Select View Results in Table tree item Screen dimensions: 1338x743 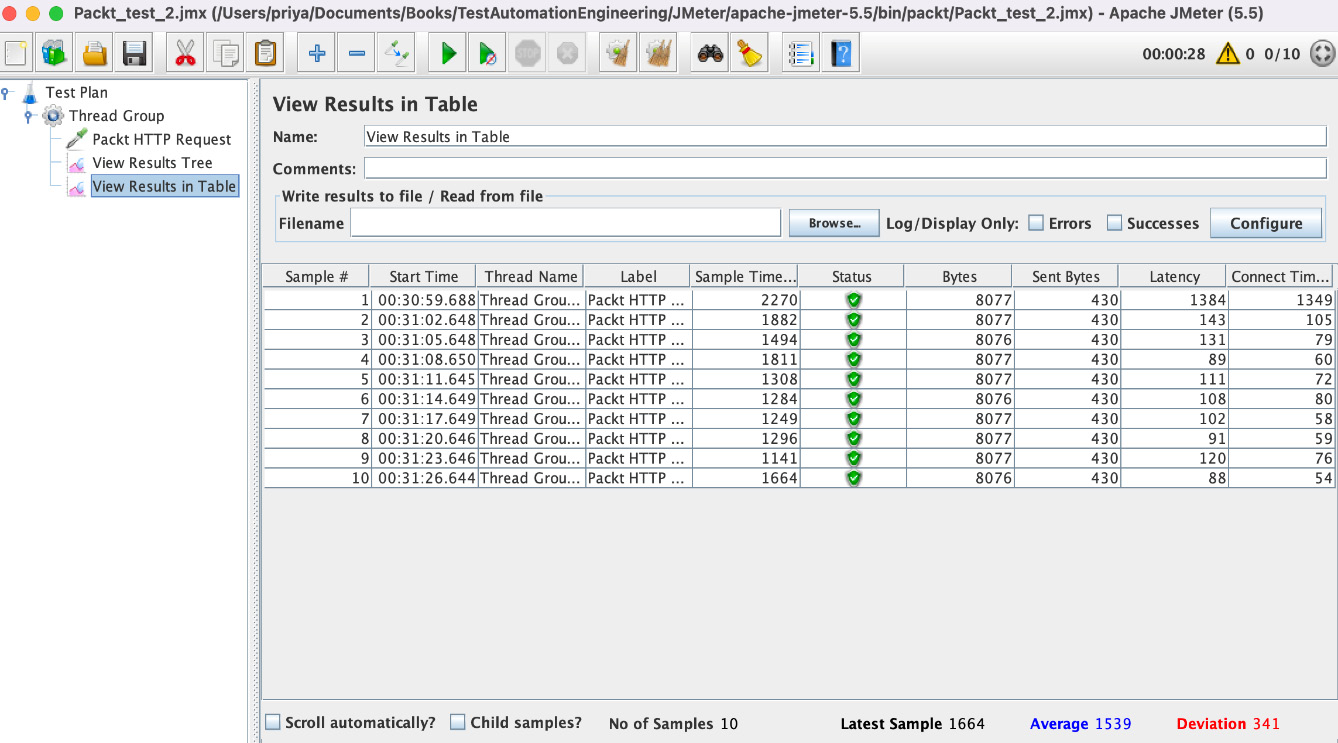[x=164, y=186]
